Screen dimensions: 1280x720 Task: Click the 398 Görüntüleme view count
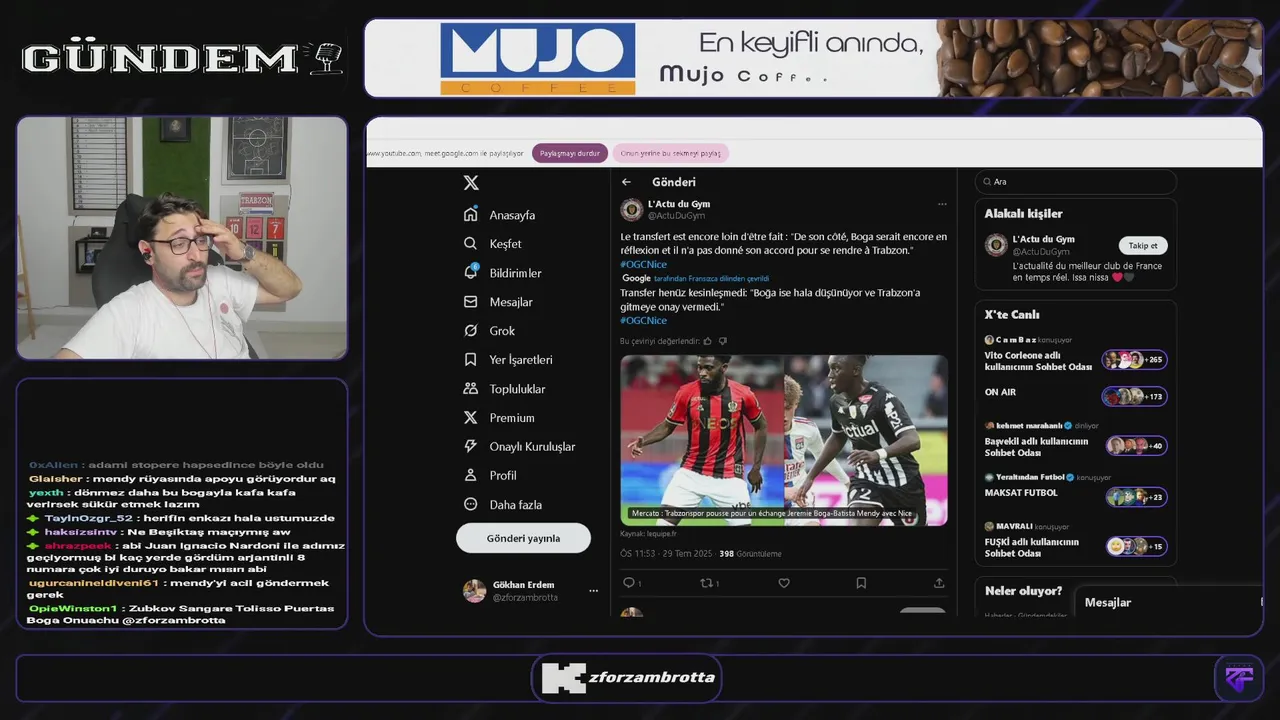coord(750,553)
